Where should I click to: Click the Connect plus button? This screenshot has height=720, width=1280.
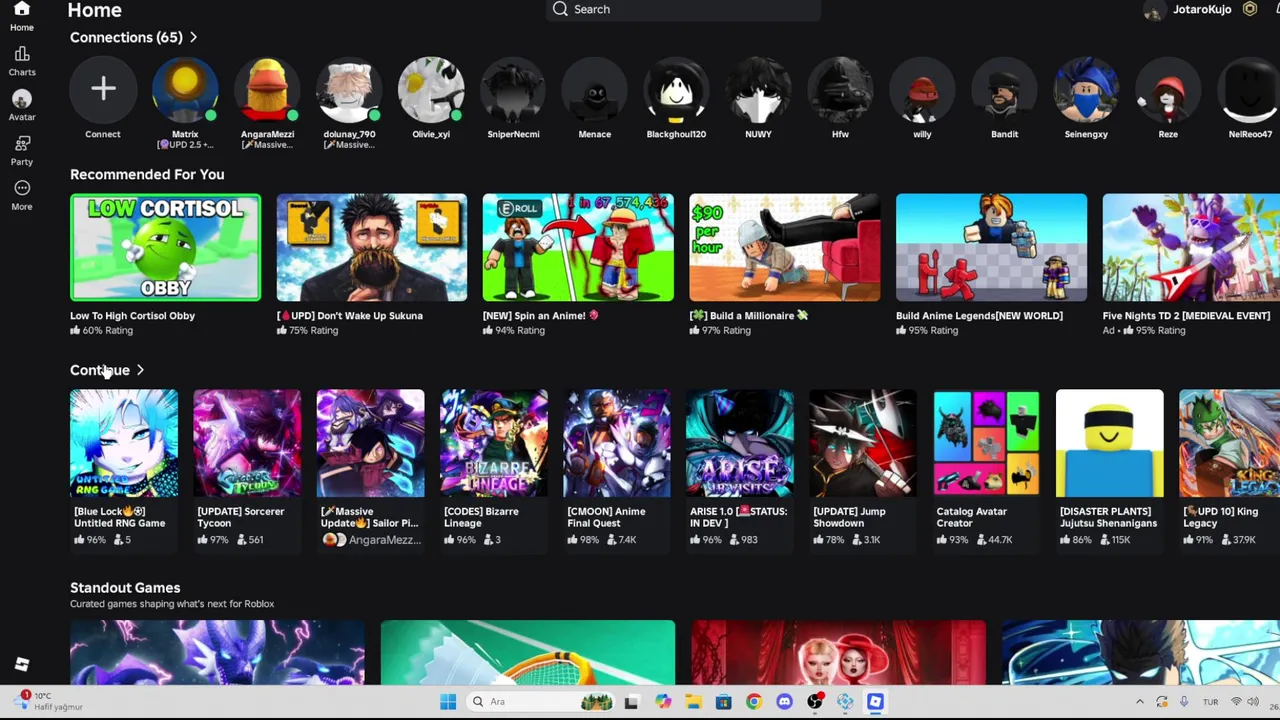103,89
